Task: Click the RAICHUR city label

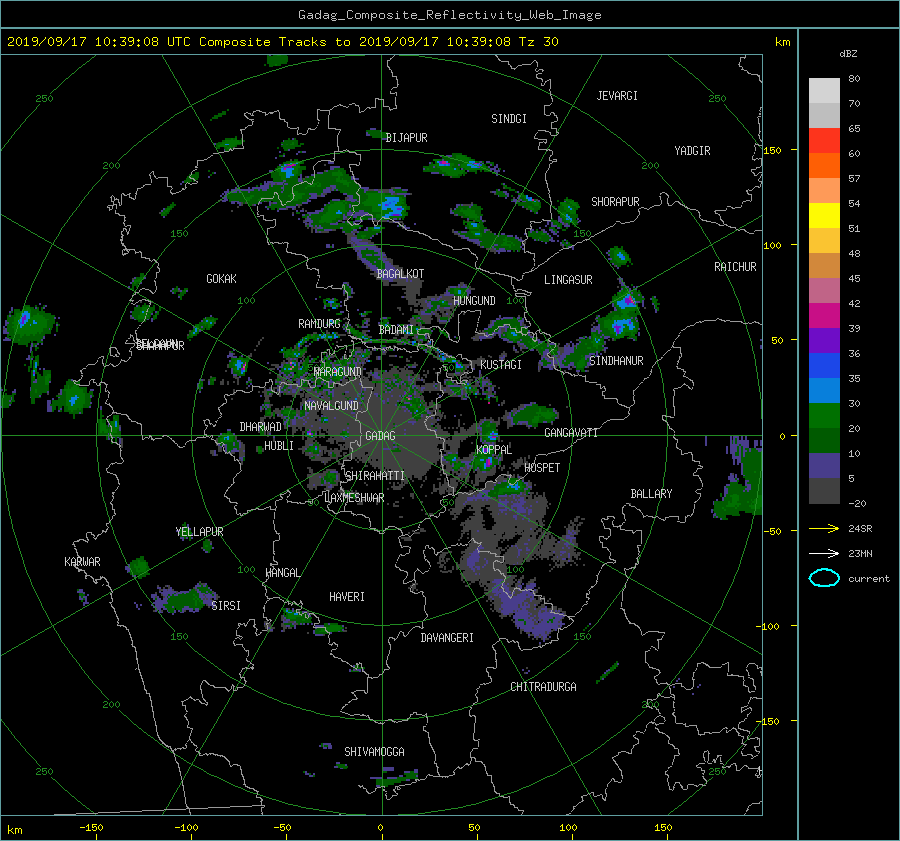Action: click(735, 267)
